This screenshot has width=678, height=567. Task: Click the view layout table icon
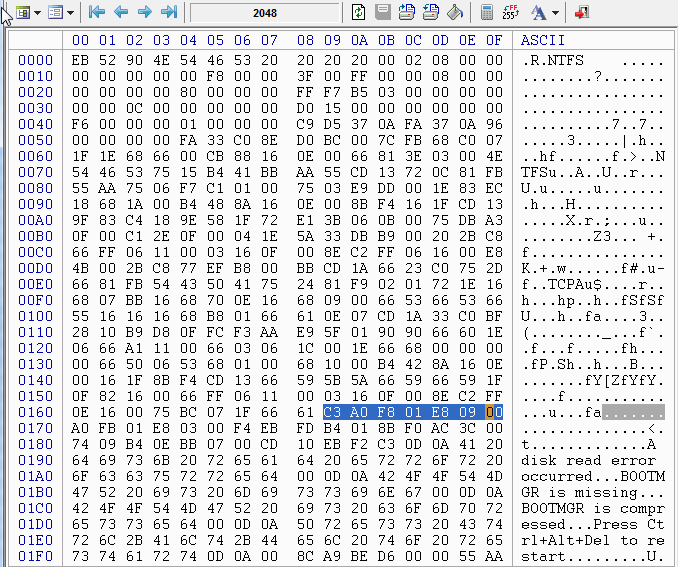22,13
